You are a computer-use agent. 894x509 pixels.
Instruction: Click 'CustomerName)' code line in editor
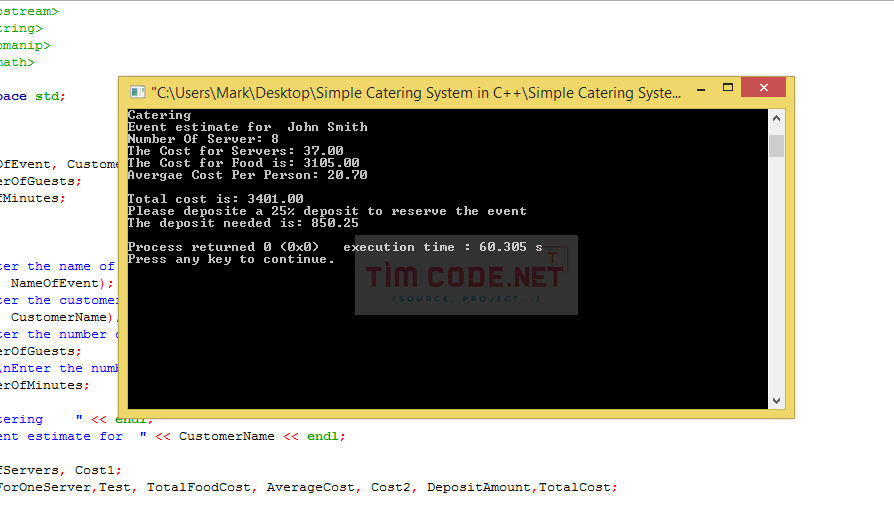pos(63,317)
